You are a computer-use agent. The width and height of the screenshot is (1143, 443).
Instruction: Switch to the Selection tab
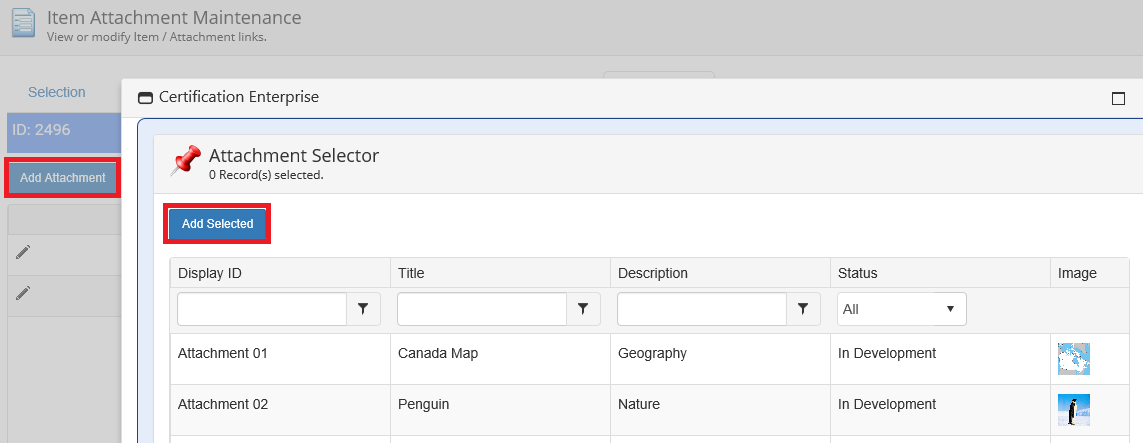click(57, 92)
